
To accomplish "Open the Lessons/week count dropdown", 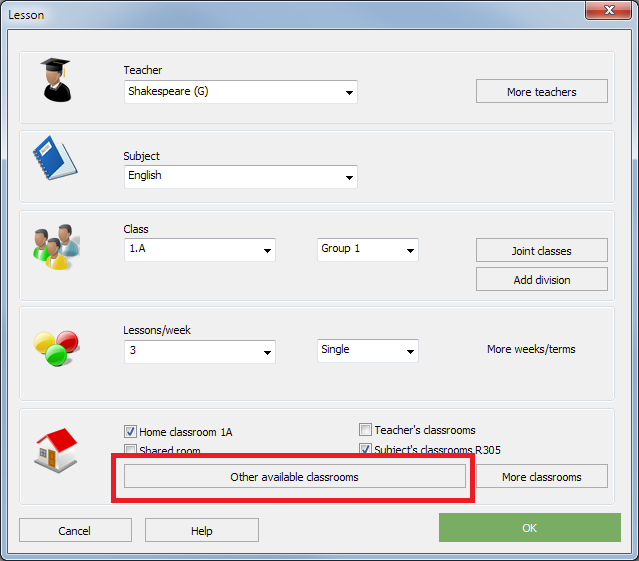I will coord(267,352).
